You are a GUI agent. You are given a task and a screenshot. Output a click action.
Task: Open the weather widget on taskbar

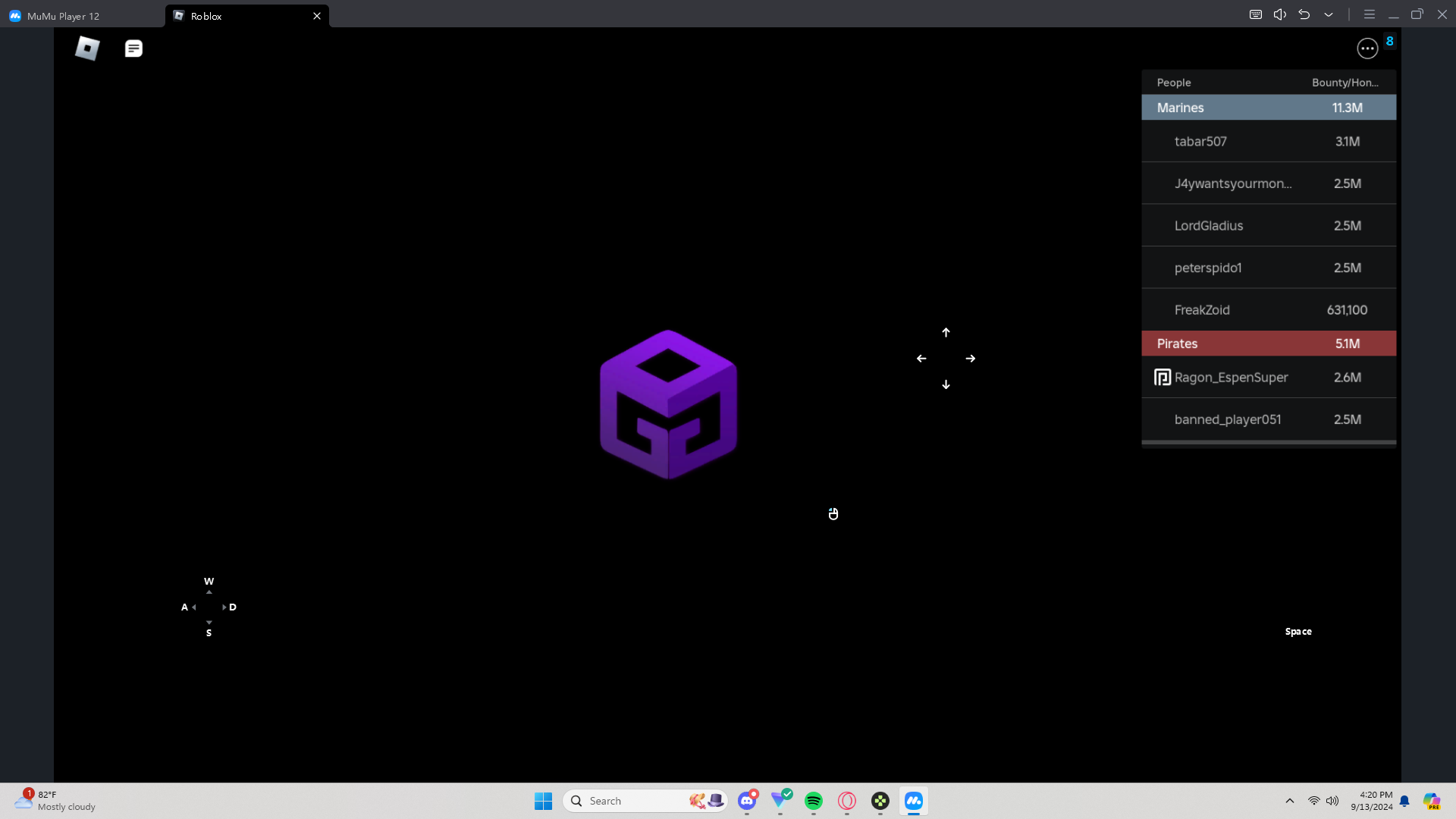pyautogui.click(x=55, y=801)
